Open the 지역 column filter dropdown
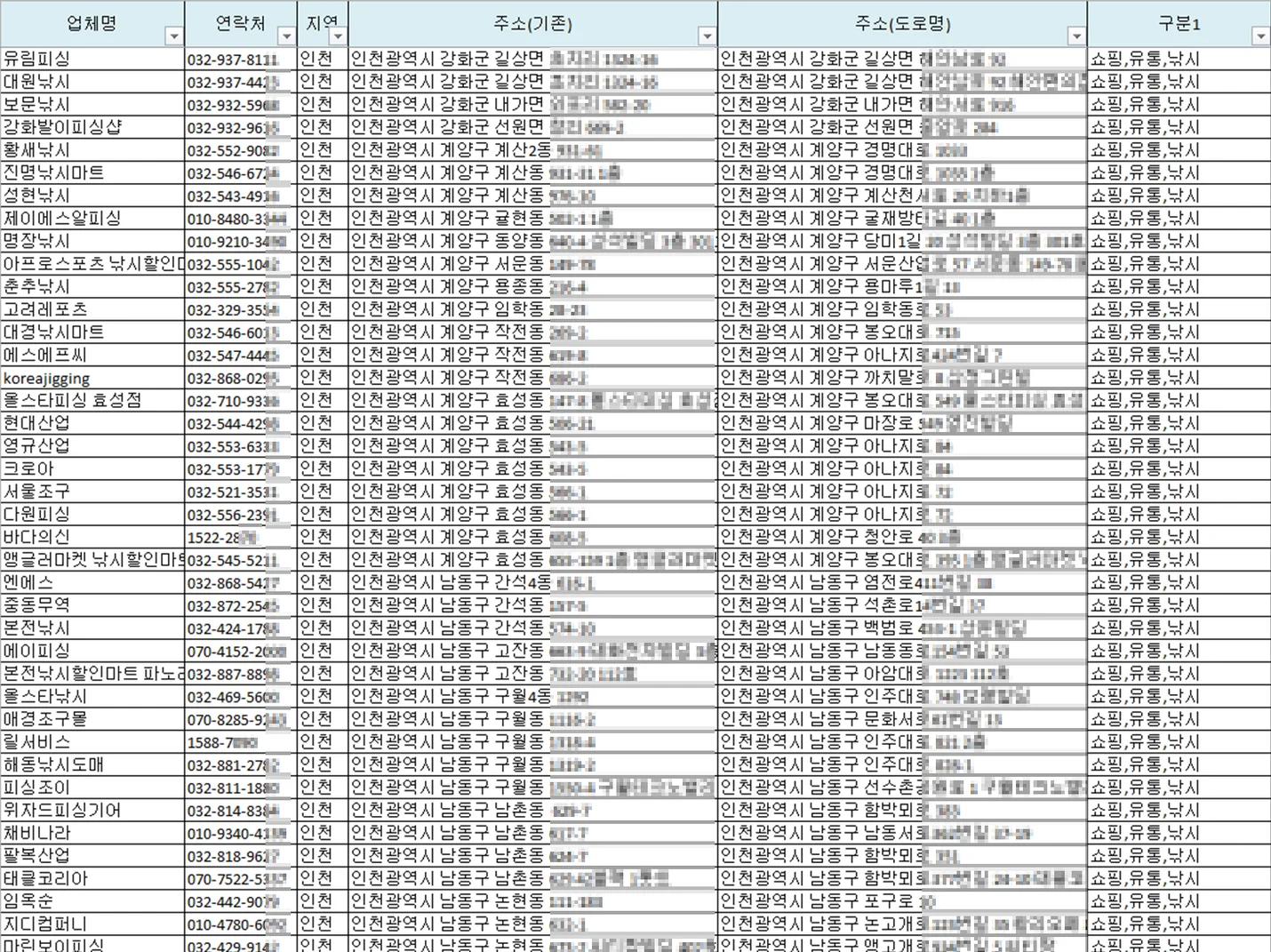The width and height of the screenshot is (1271, 952). pos(338,36)
